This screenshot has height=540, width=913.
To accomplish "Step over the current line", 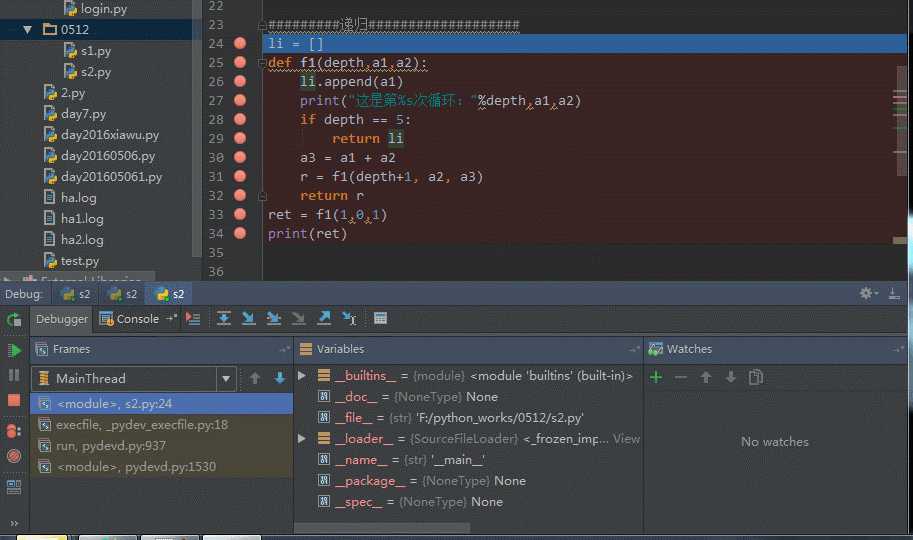I will tap(224, 318).
